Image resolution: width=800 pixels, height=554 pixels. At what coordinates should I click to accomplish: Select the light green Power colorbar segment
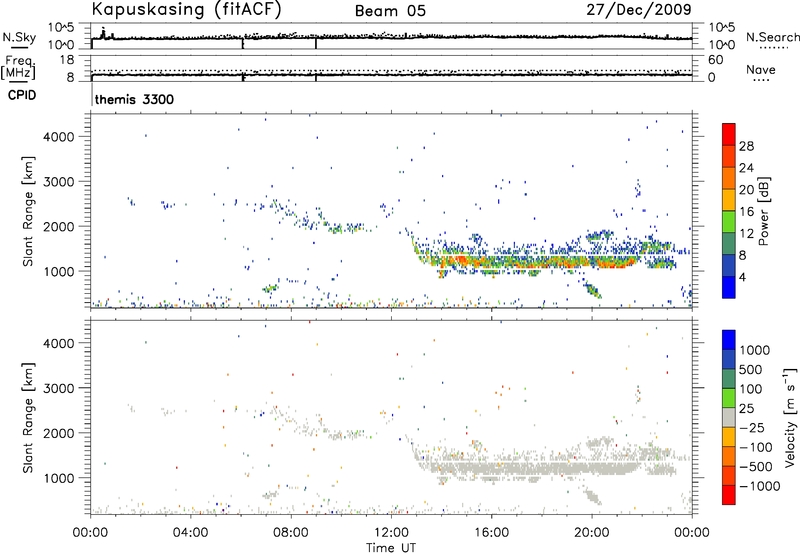click(x=729, y=222)
